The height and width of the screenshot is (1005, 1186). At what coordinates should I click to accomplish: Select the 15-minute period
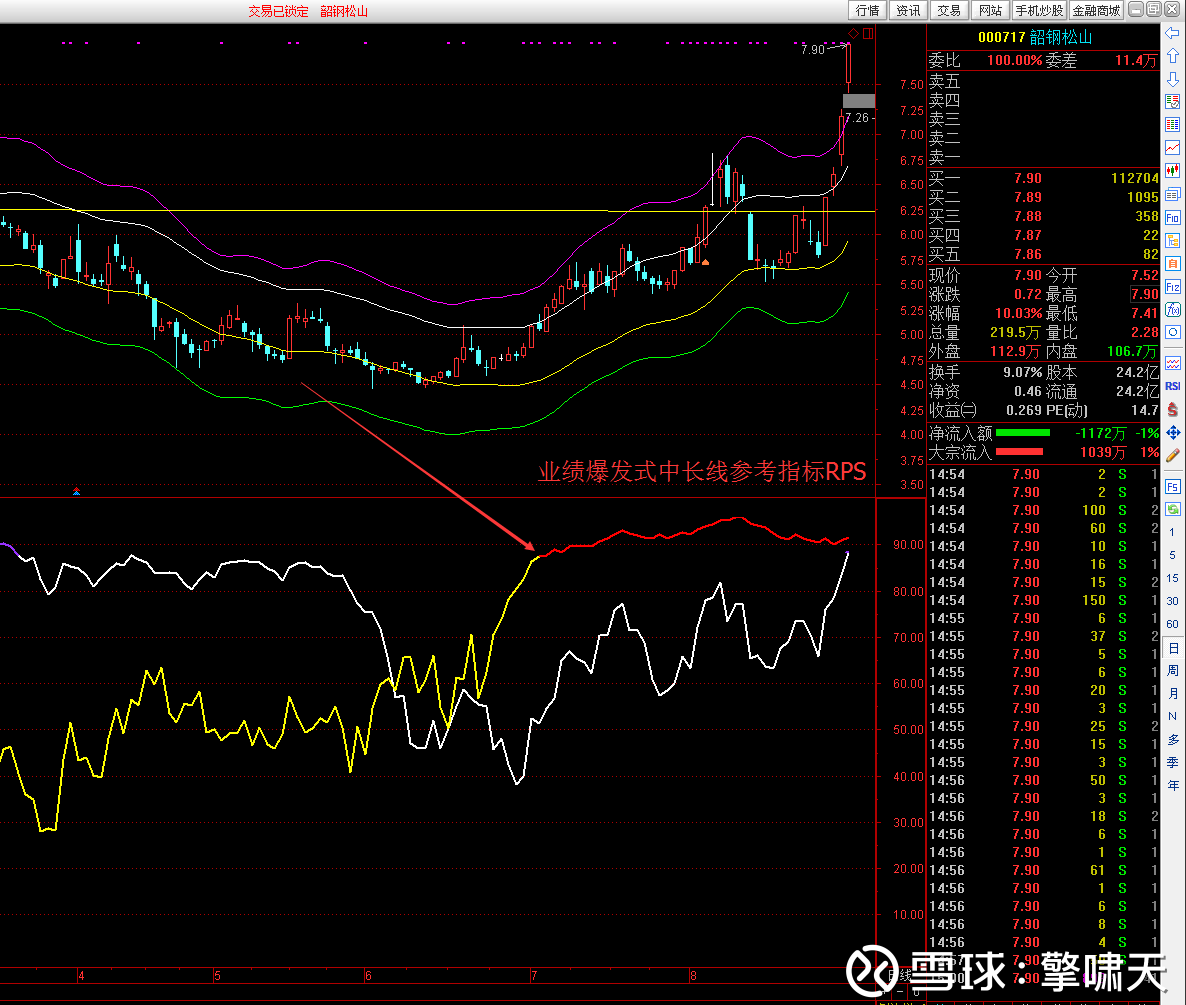coord(1172,578)
